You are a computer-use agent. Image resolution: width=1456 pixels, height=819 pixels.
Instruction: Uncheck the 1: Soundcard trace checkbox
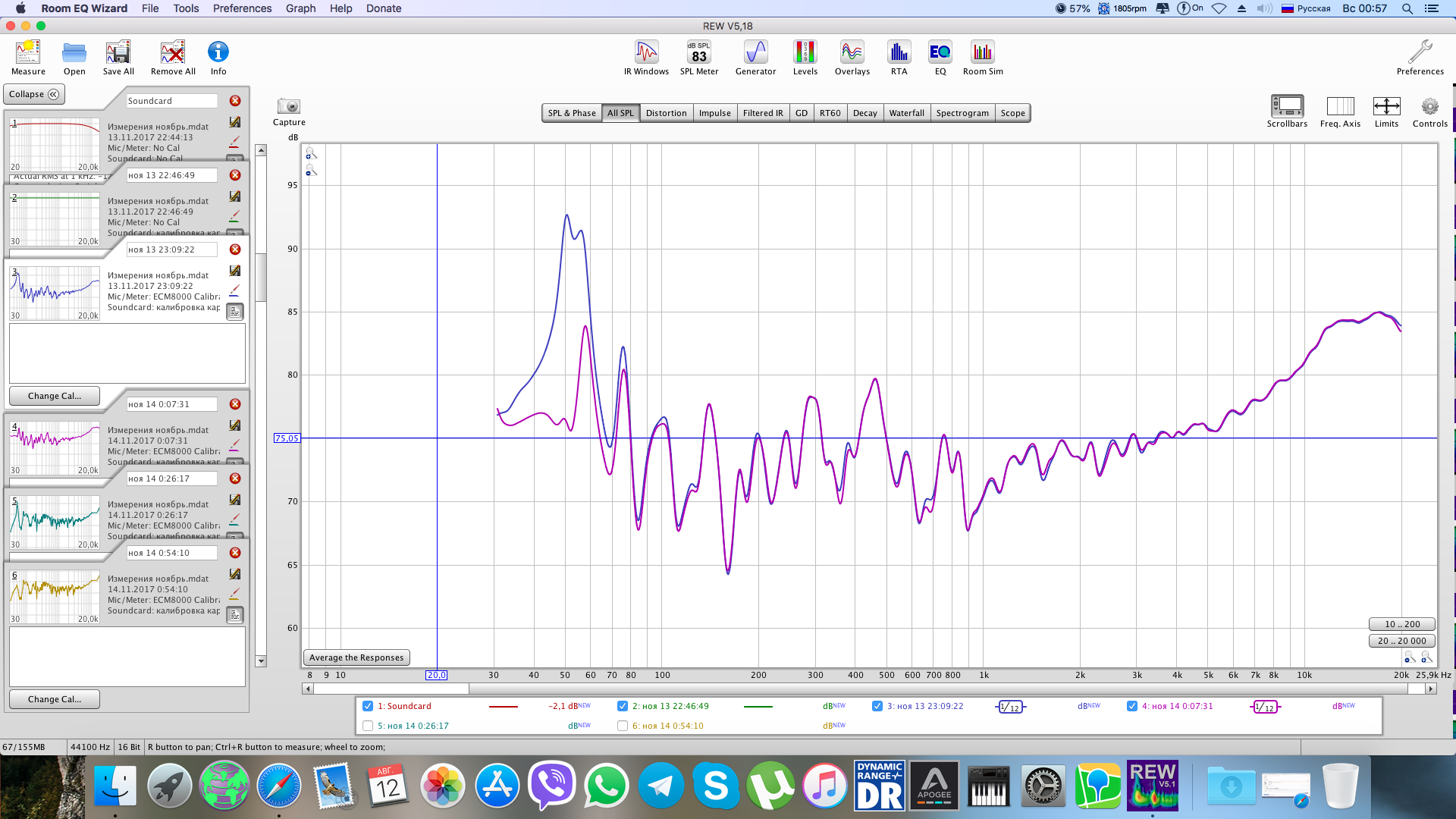tap(368, 706)
